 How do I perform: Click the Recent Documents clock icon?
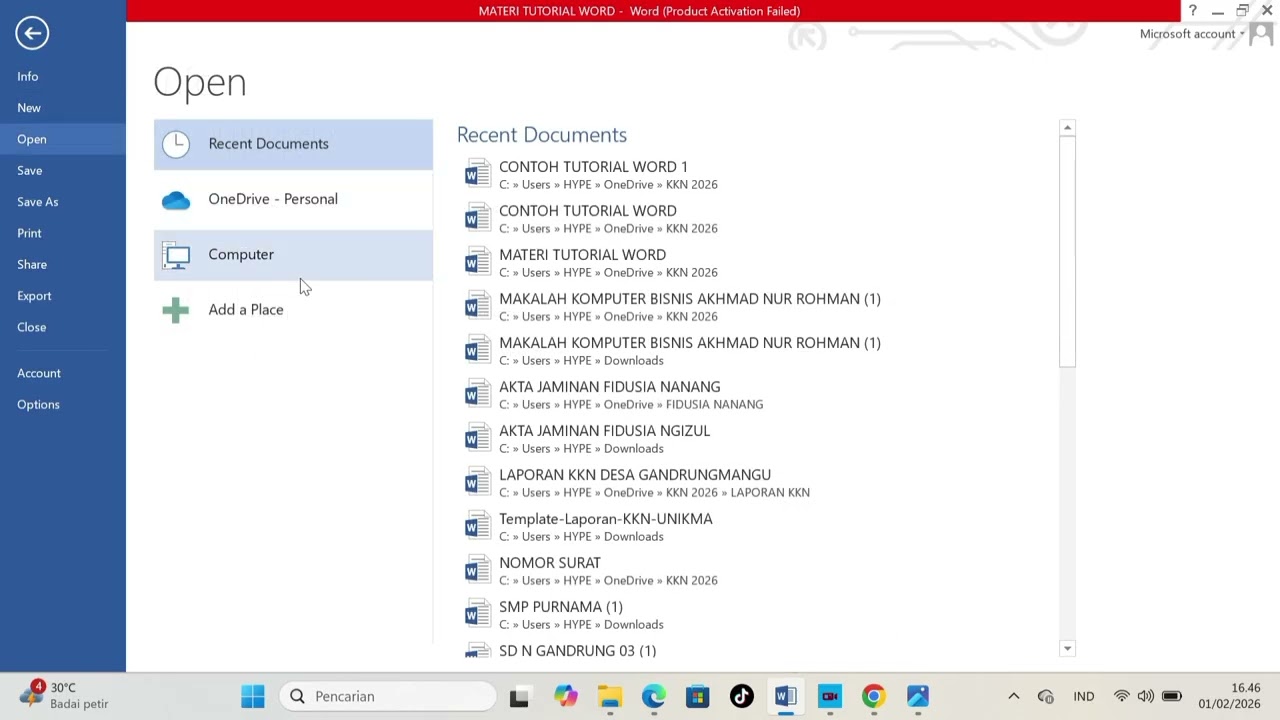[x=176, y=144]
